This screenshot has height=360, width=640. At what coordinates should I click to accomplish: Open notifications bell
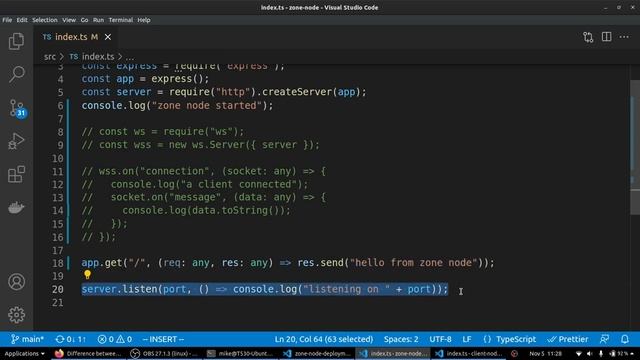(x=625, y=339)
